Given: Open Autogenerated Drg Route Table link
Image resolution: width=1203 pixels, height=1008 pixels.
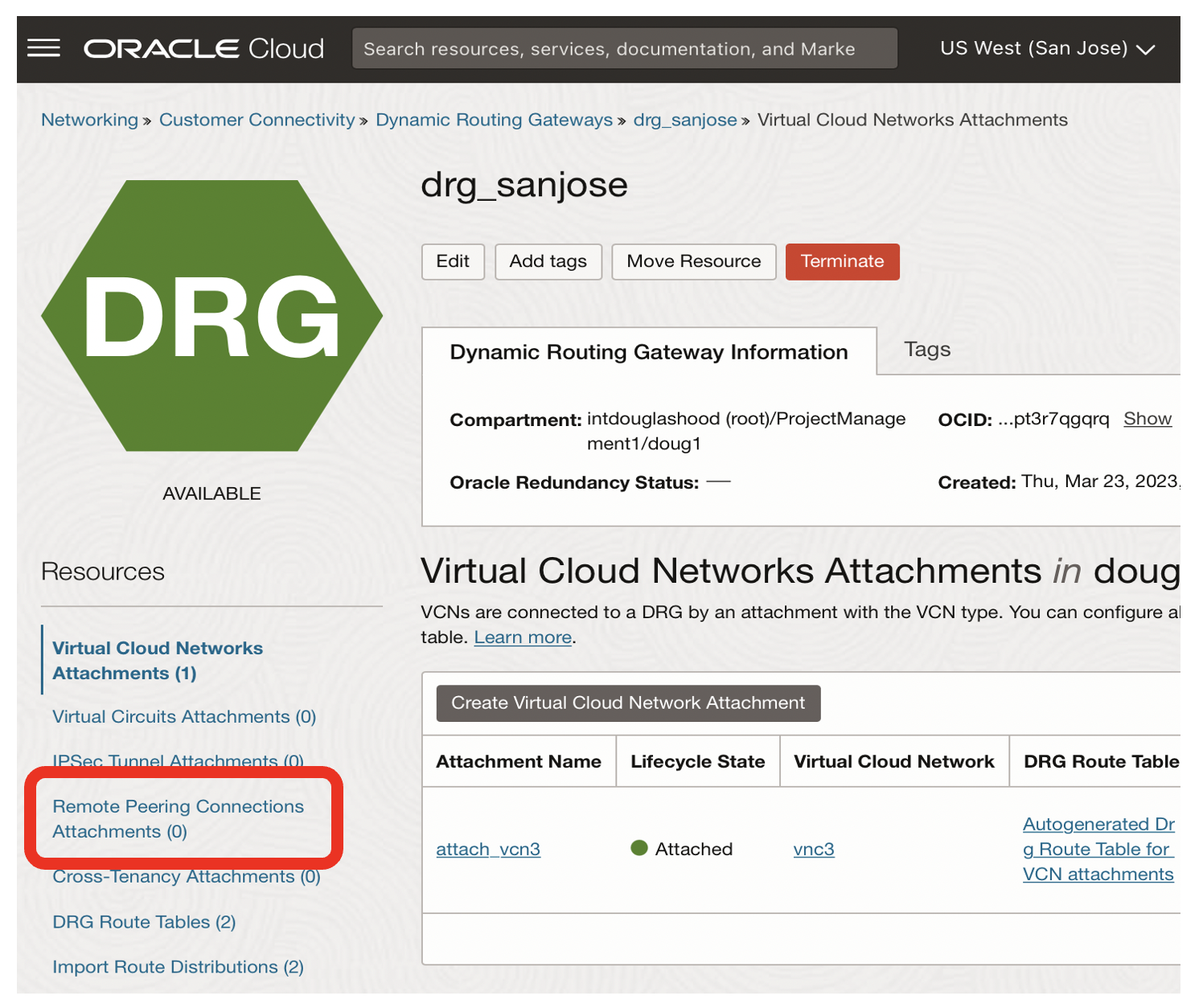Looking at the screenshot, I should [x=1098, y=849].
